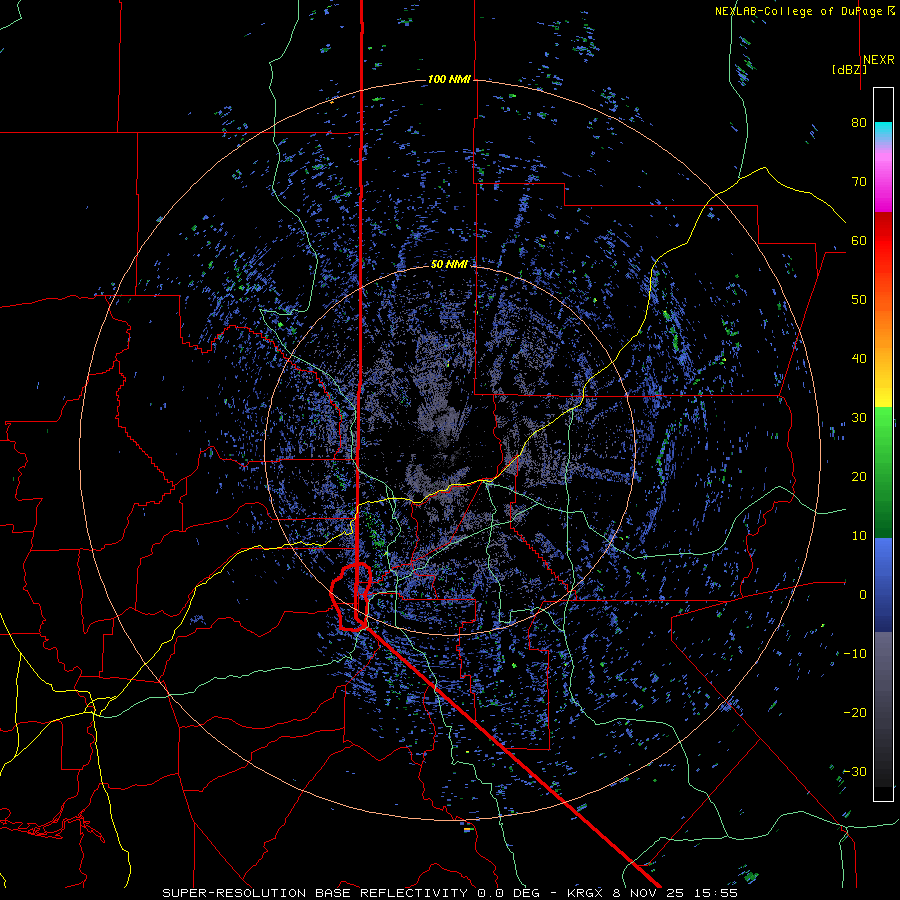This screenshot has height=900, width=900.
Task: Click the -20 dBZ value on the scale
Action: click(855, 712)
